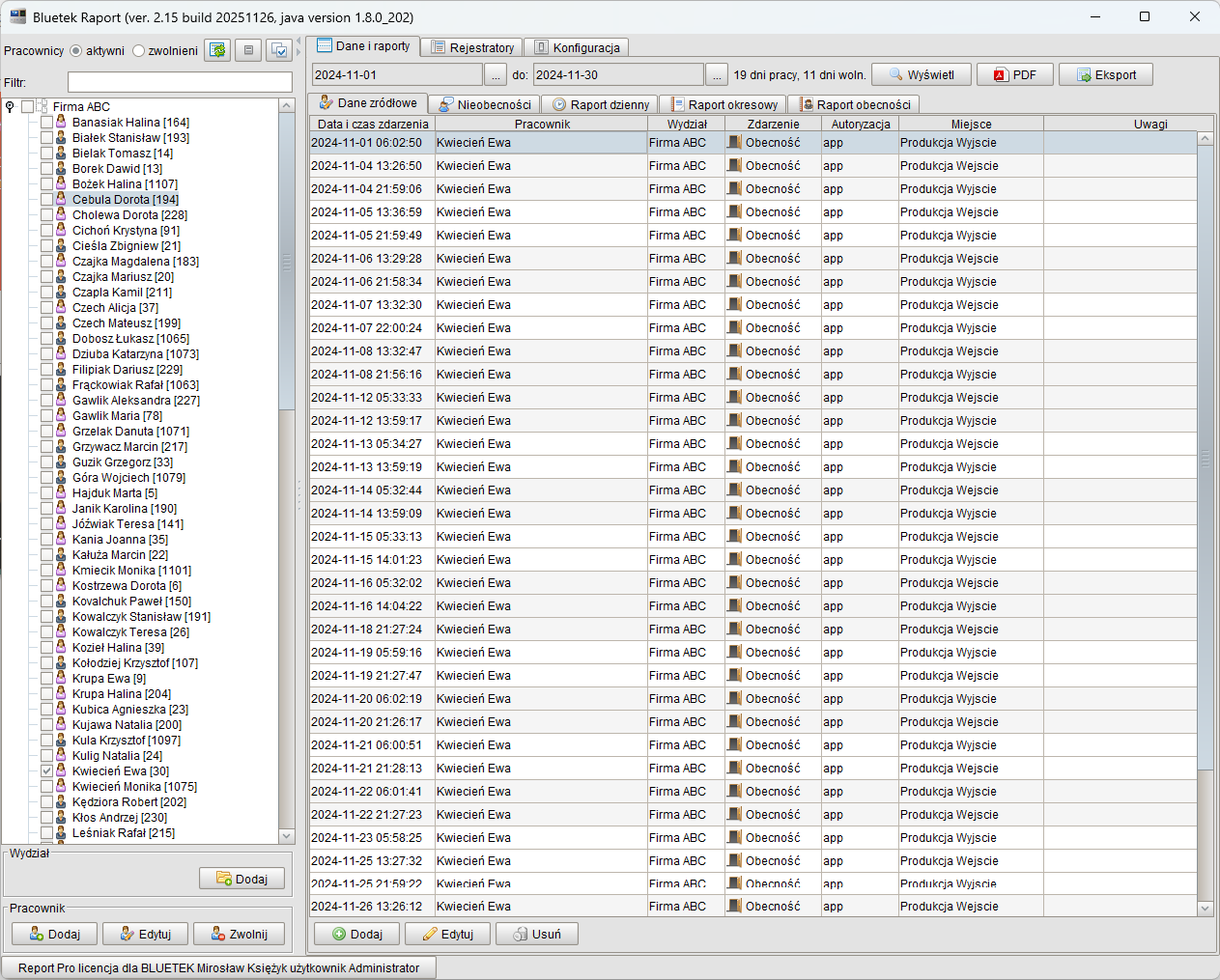Click into the Filtr text field
Image resolution: width=1220 pixels, height=980 pixels.
click(180, 82)
